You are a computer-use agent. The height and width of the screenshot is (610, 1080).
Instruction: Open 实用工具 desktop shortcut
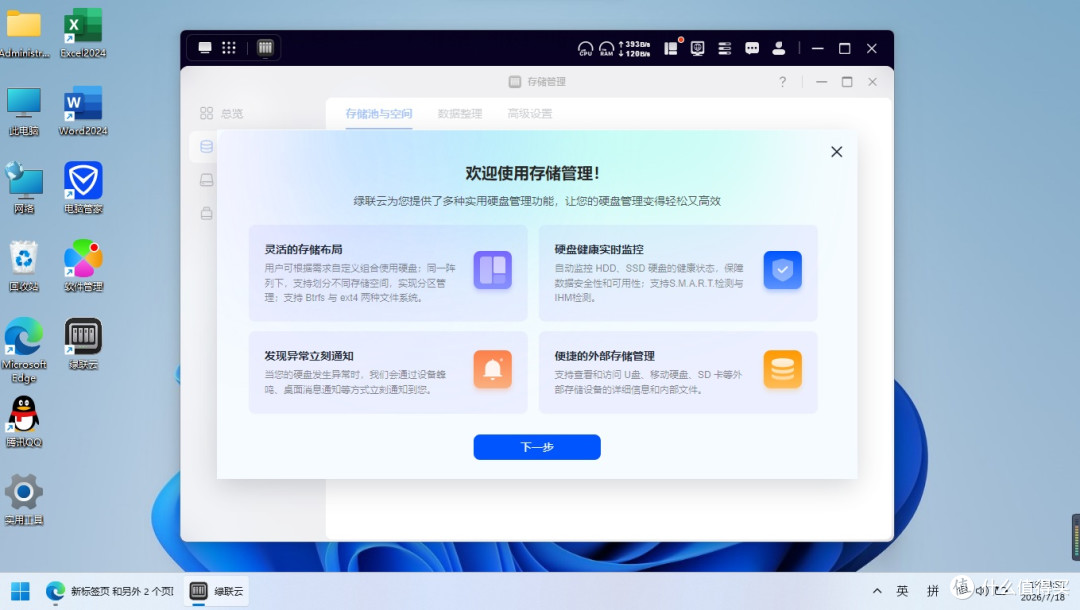pyautogui.click(x=23, y=500)
